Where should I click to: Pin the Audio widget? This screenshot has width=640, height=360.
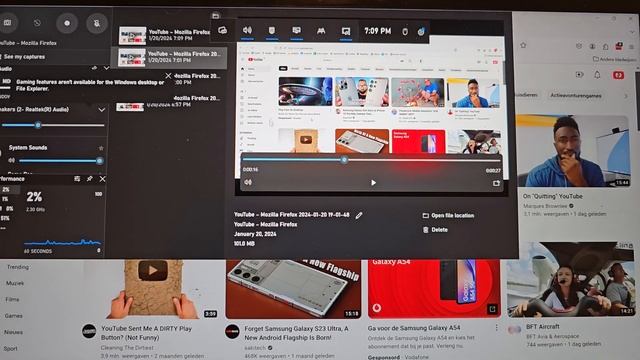click(94, 68)
